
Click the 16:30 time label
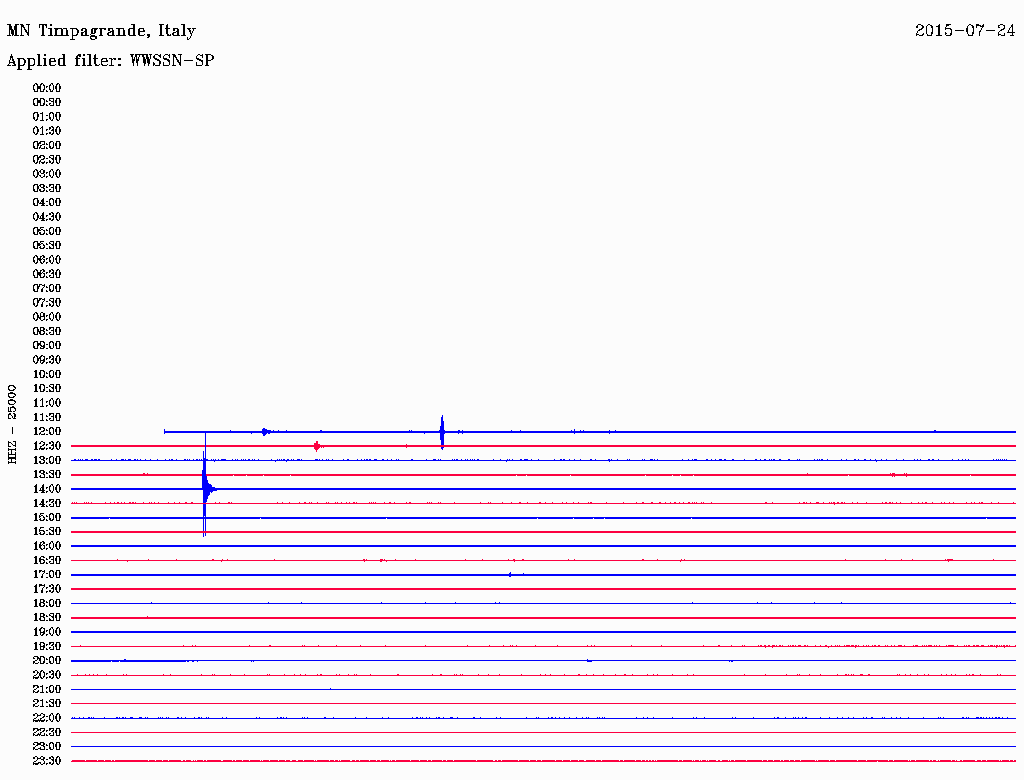coord(46,561)
